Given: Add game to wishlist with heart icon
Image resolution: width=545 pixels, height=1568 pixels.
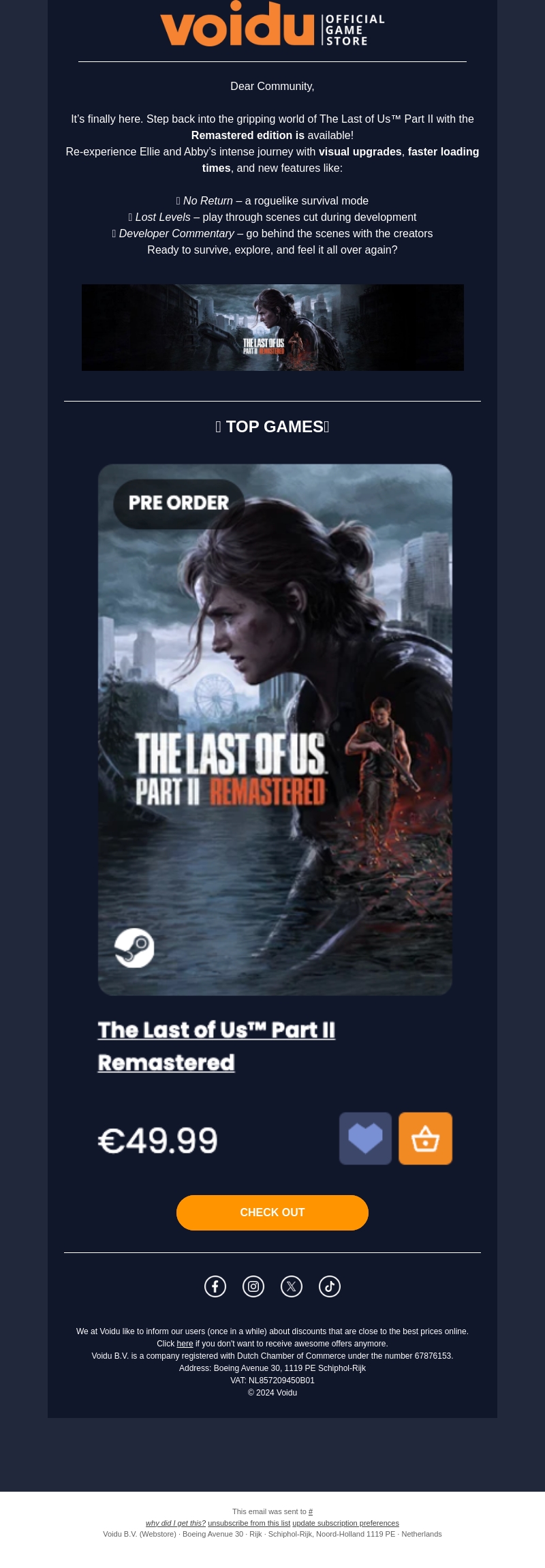Looking at the screenshot, I should (x=366, y=1139).
